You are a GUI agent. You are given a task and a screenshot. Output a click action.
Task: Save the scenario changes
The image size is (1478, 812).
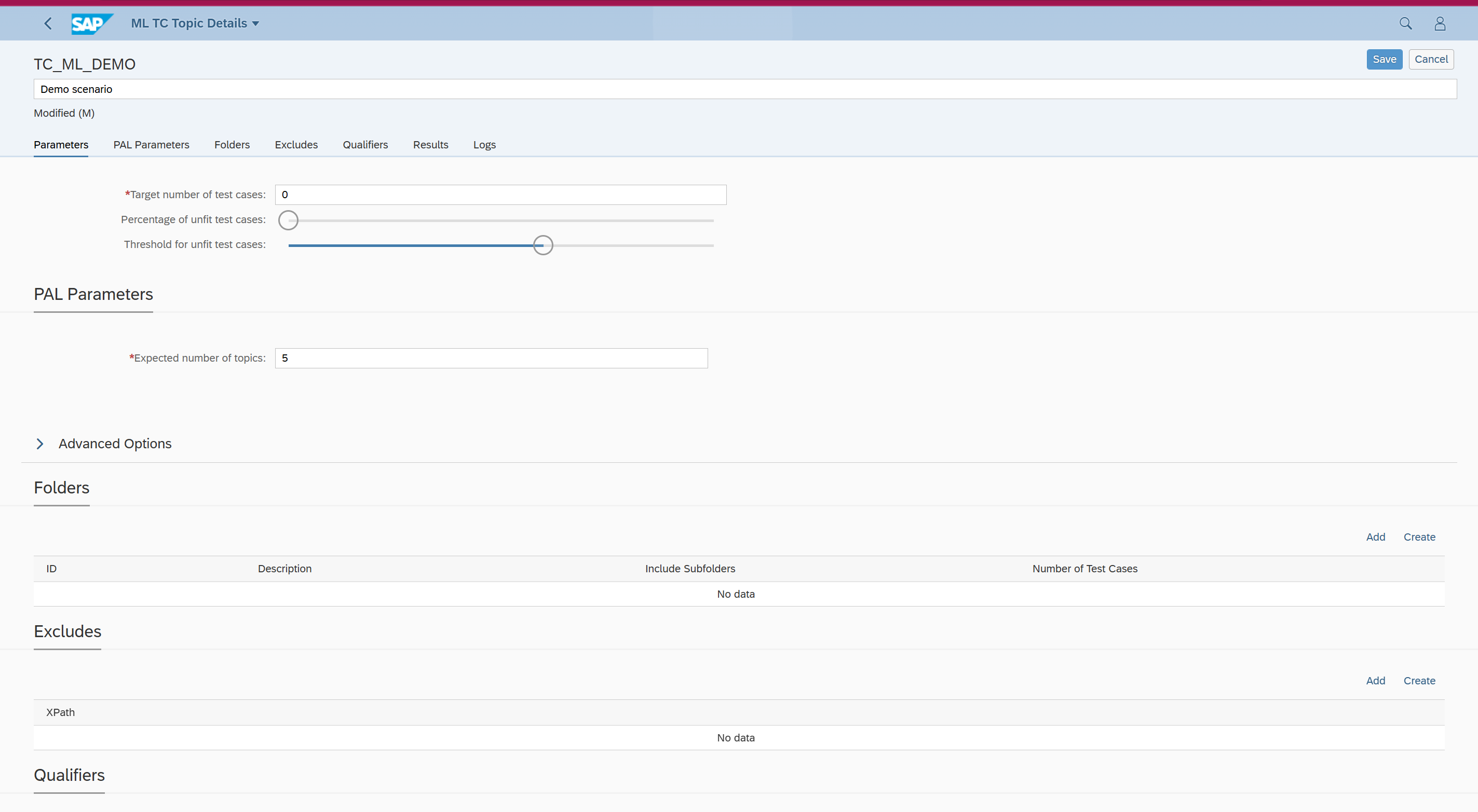(1384, 59)
